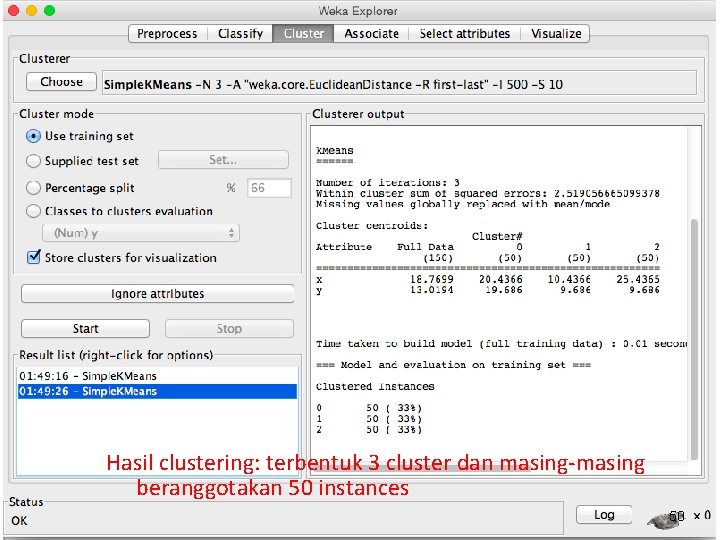Screen dimensions: 720x540
Task: Click the x centroid value 18.7699
Action: pyautogui.click(x=432, y=279)
